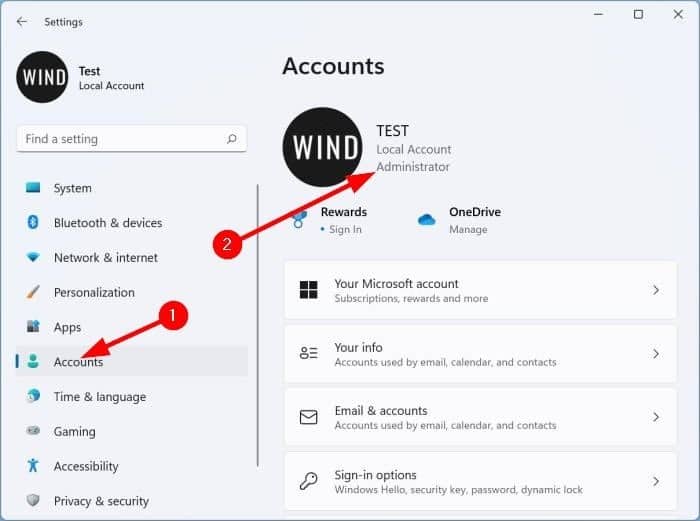Open the Rewards heading link

coord(344,212)
